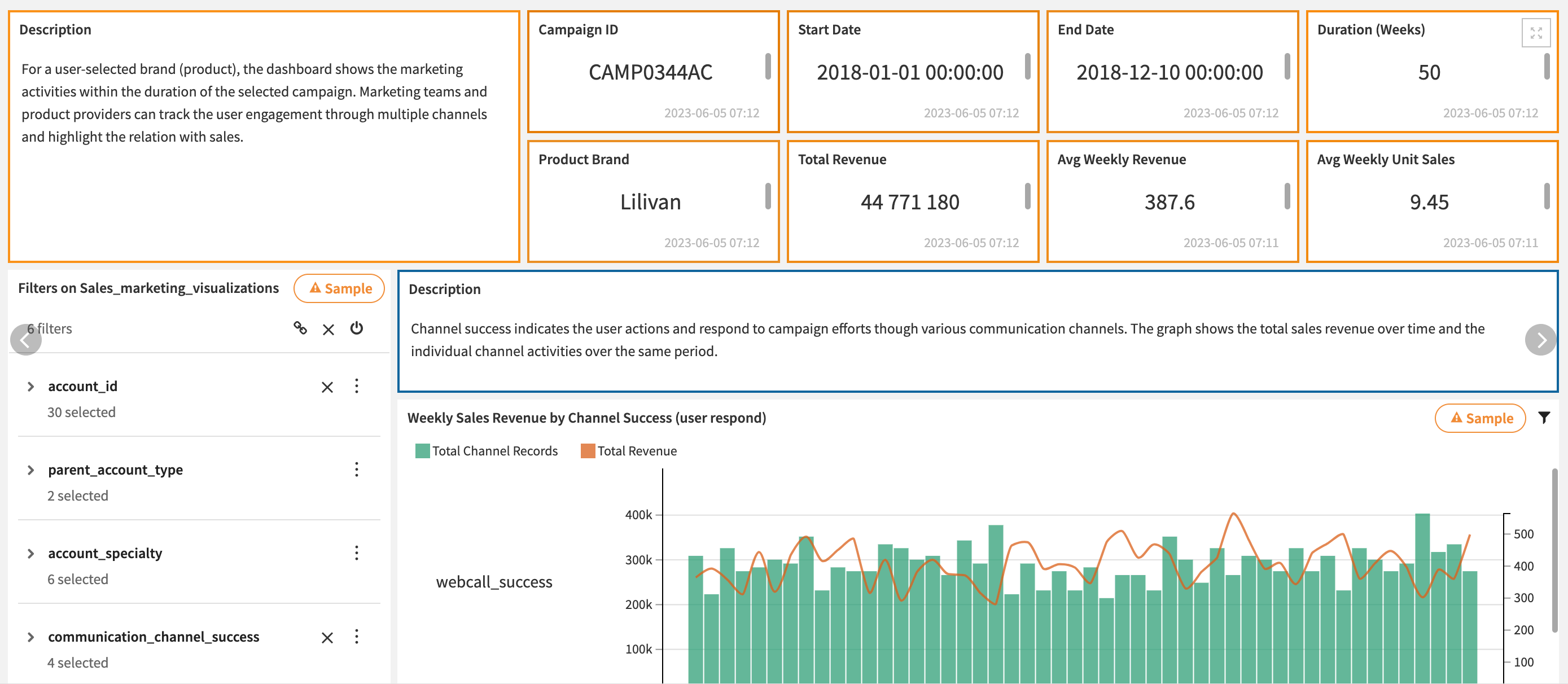Clear the account_id filter
This screenshot has width=1568, height=684.
(327, 387)
